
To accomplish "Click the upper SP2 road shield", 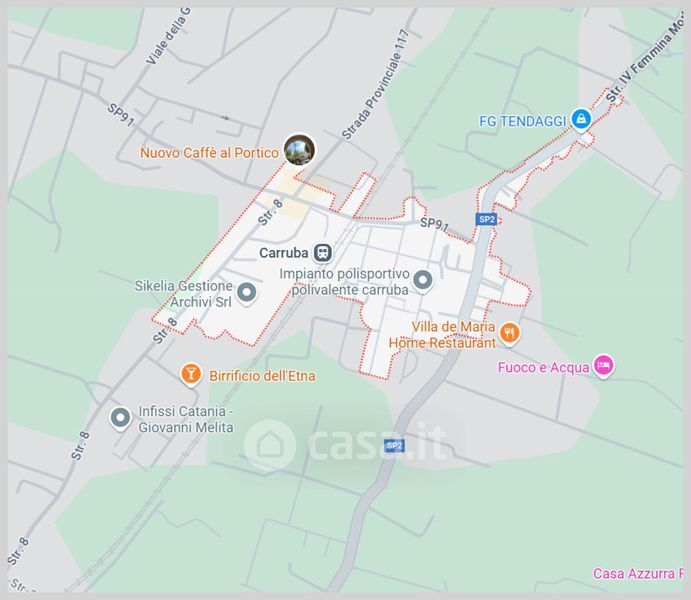I will point(487,219).
